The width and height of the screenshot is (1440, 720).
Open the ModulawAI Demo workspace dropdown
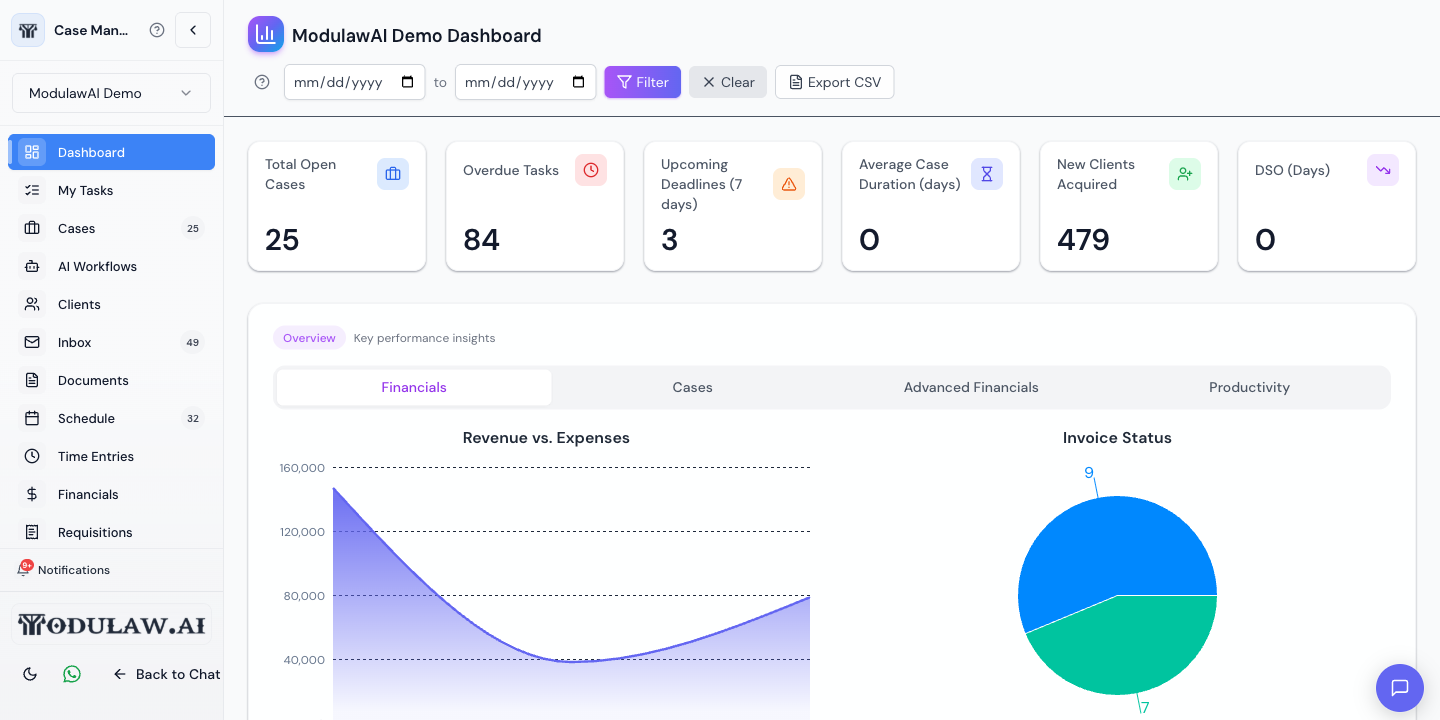tap(111, 93)
